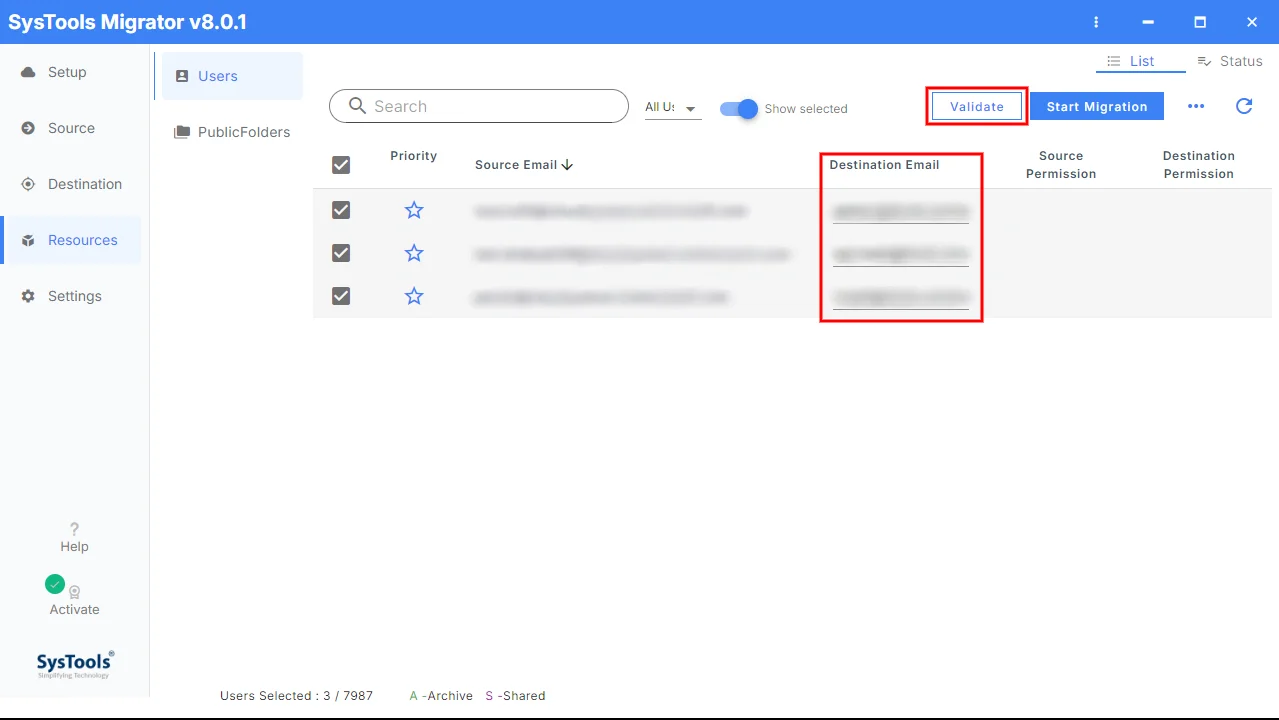Switch to the List view
1279x720 pixels.
coord(1140,61)
